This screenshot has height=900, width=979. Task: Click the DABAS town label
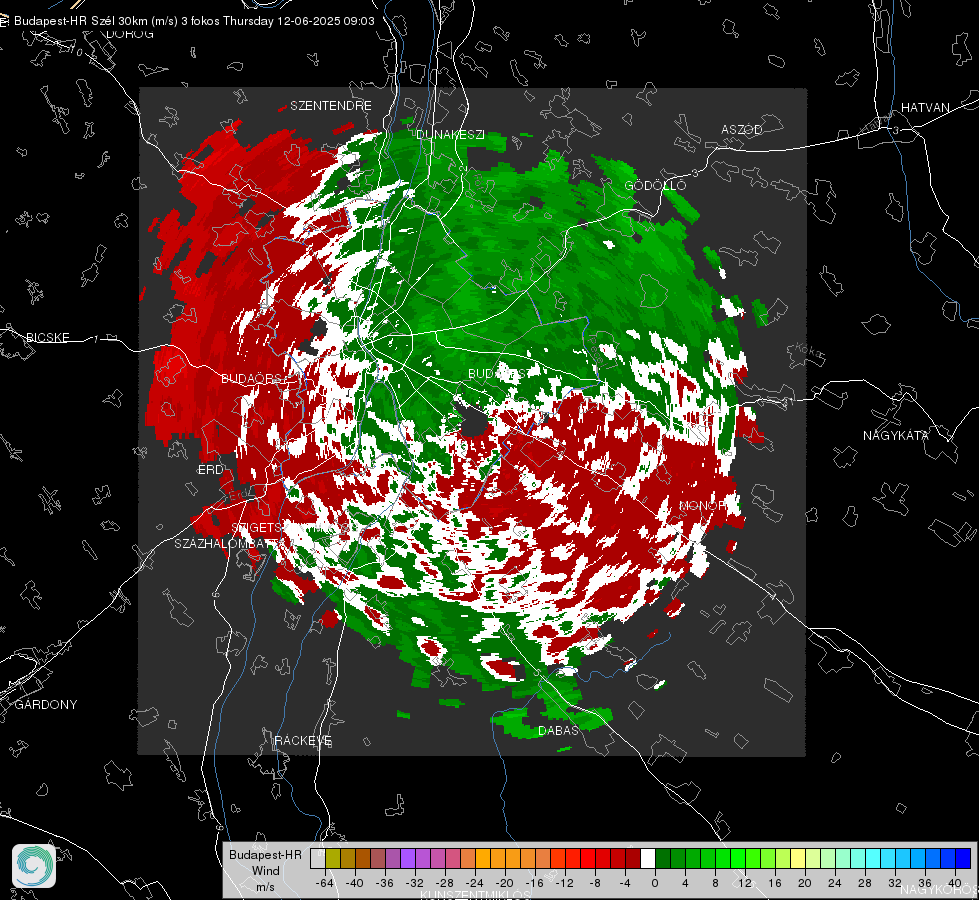click(559, 730)
